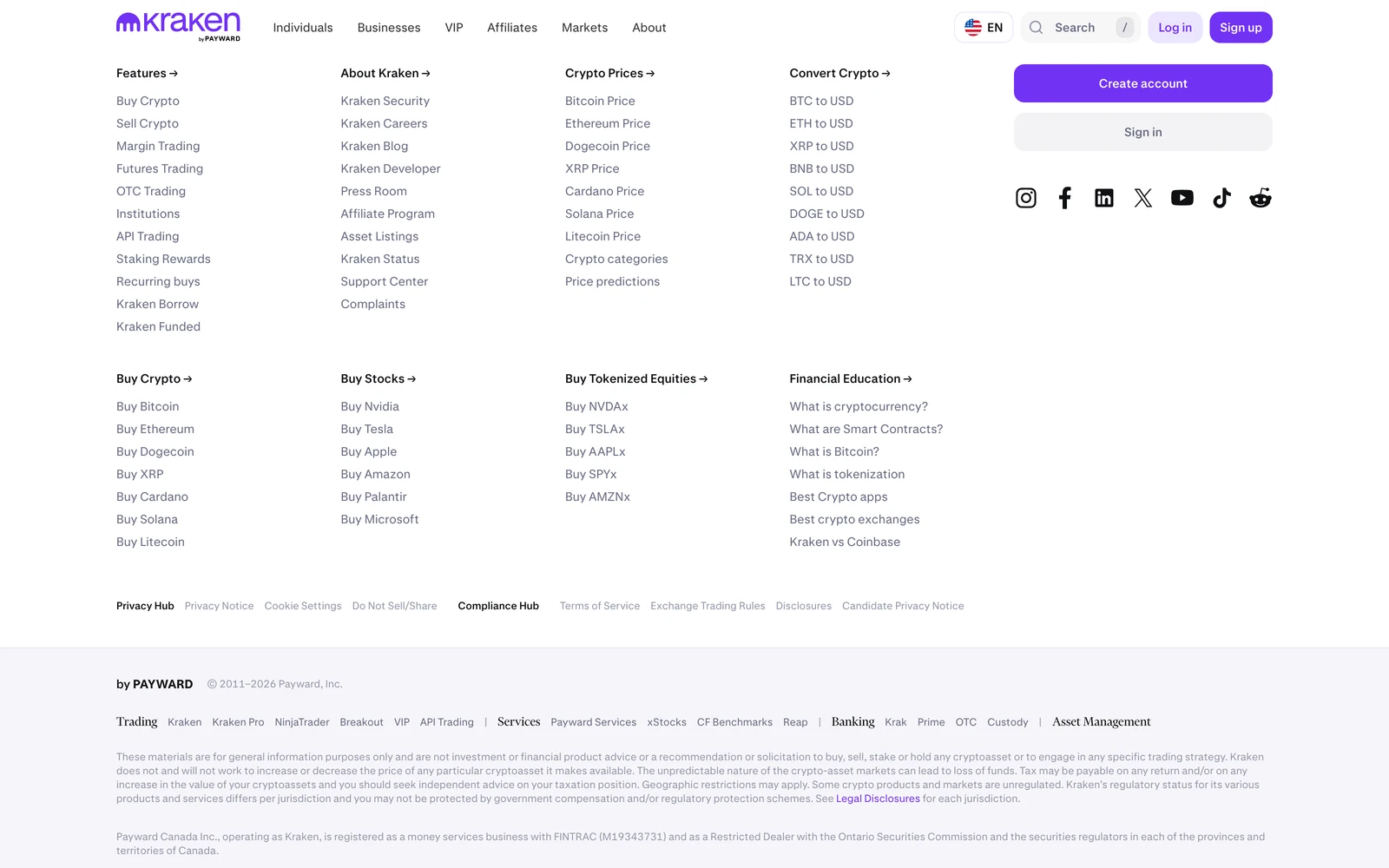Screen dimensions: 1389x868
Task: Open Kraken Pro footer link
Action: point(238,722)
